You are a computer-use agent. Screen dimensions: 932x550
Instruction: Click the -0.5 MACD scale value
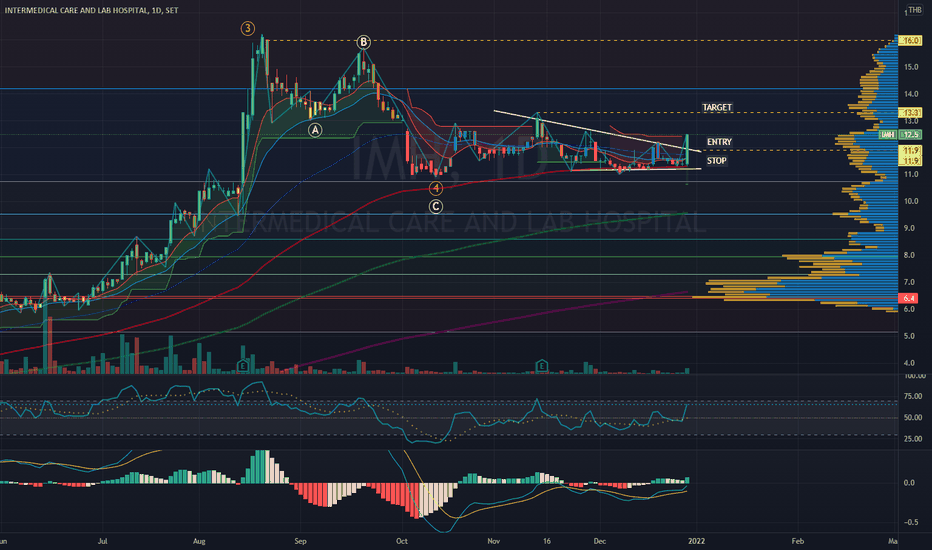point(911,522)
